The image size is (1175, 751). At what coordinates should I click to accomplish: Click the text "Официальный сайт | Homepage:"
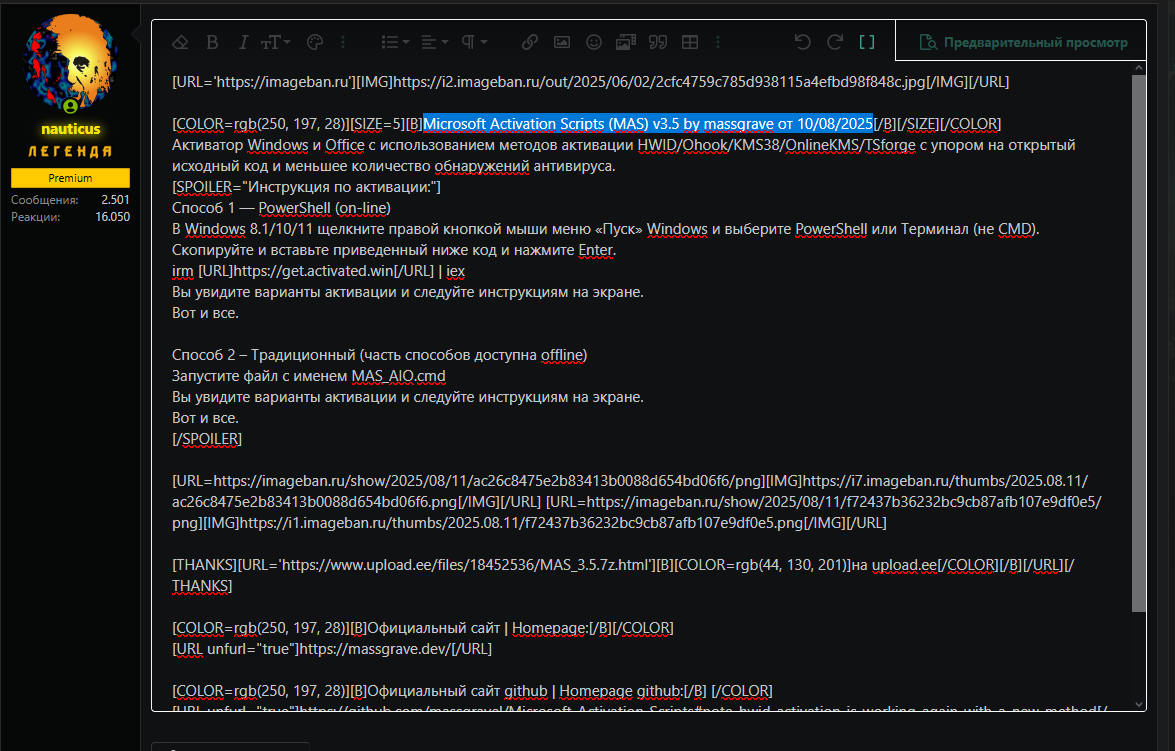coord(477,627)
